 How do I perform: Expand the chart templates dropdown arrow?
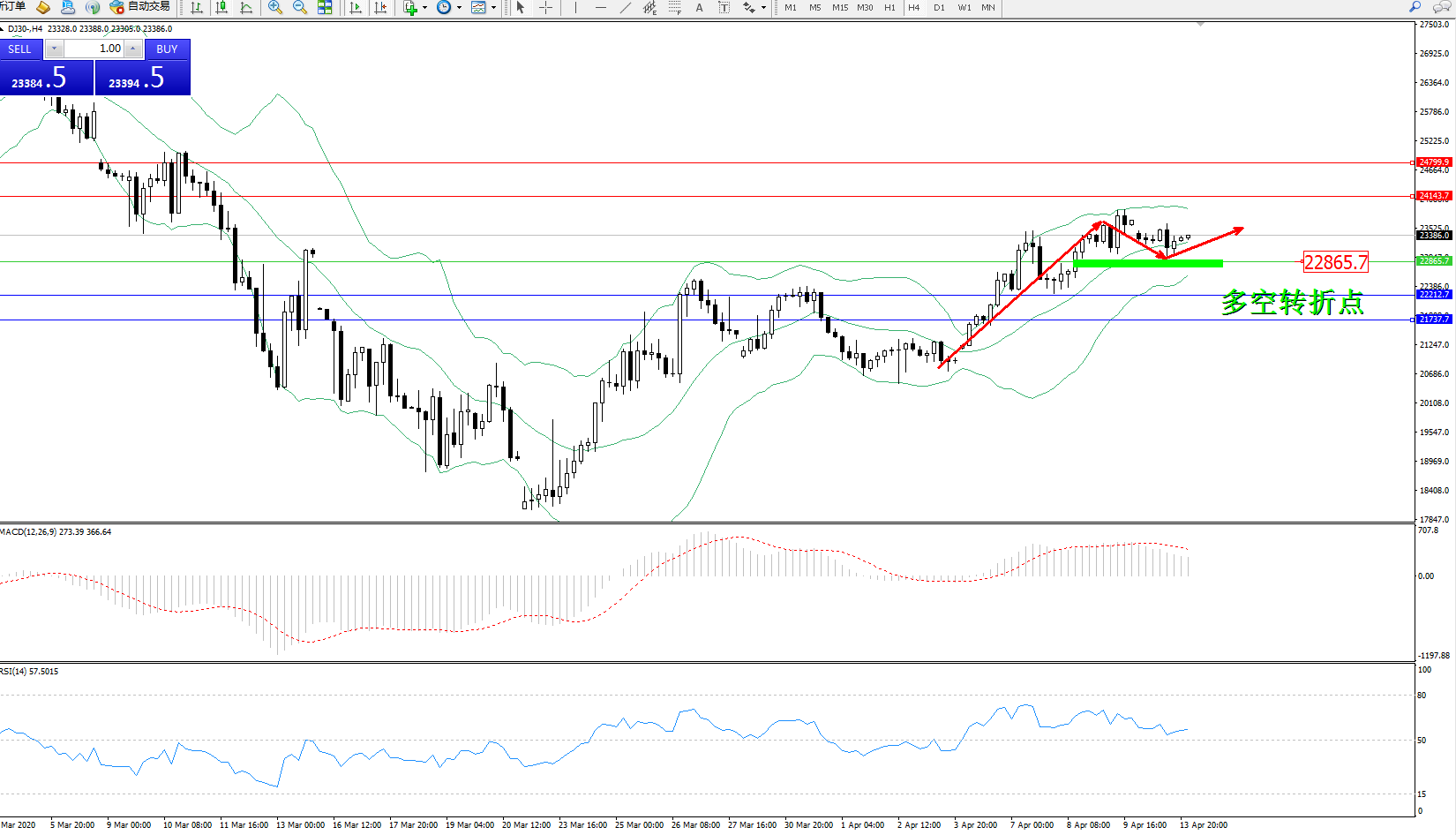(493, 8)
